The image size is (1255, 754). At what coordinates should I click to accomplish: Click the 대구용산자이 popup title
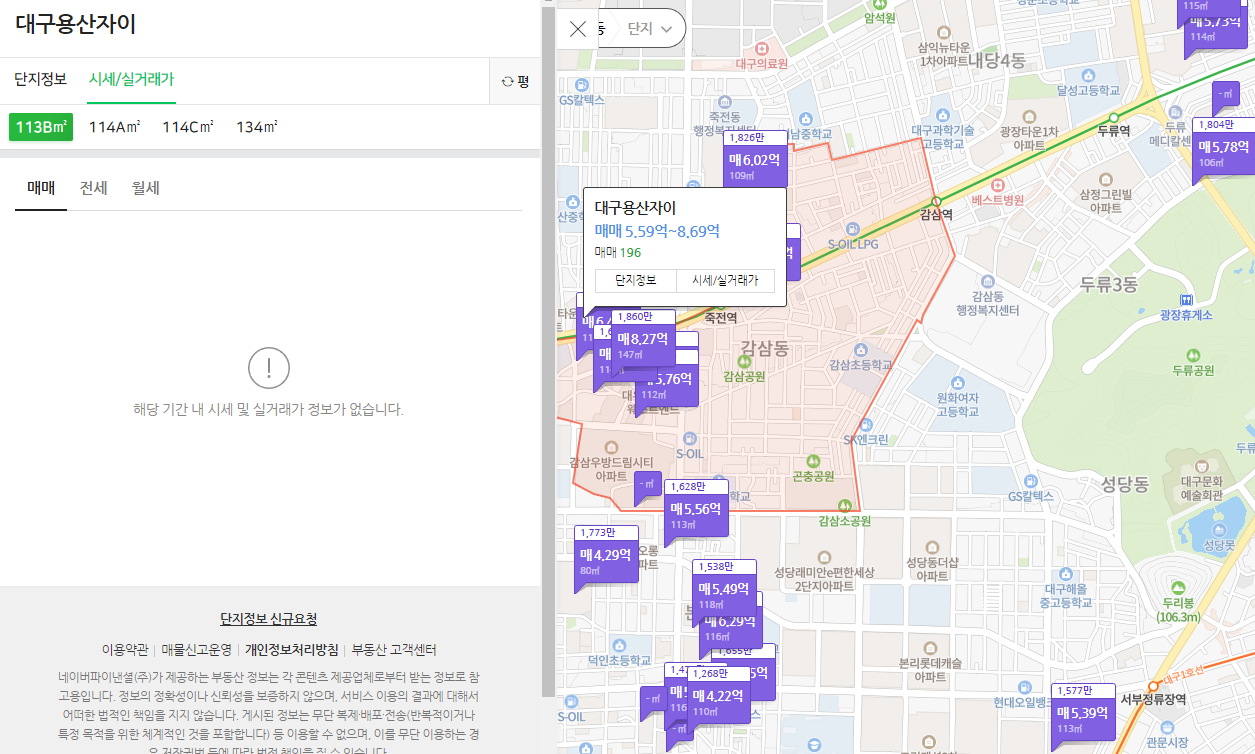pyautogui.click(x=635, y=208)
